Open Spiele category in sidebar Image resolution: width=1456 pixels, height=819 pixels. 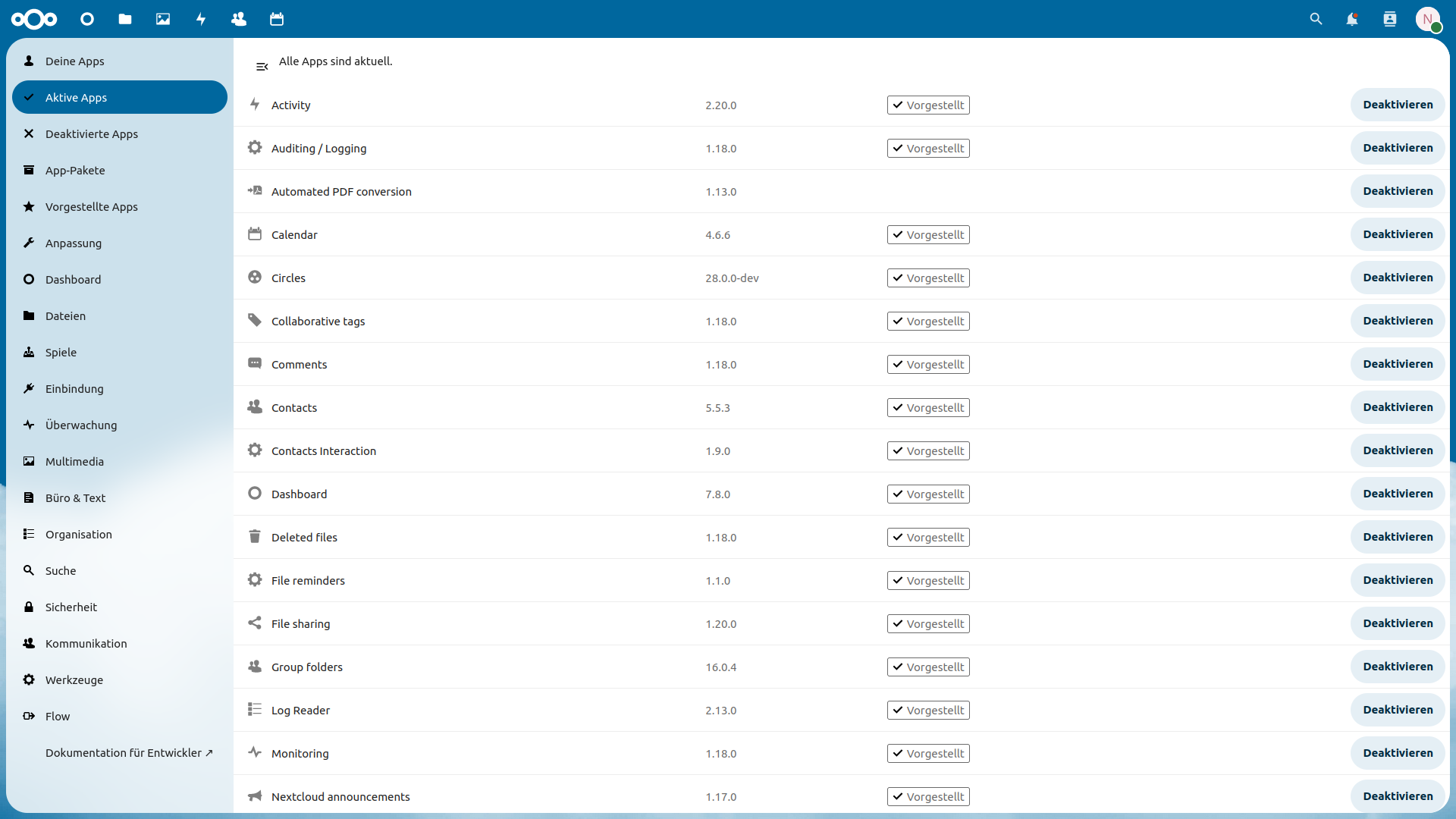pyautogui.click(x=120, y=352)
